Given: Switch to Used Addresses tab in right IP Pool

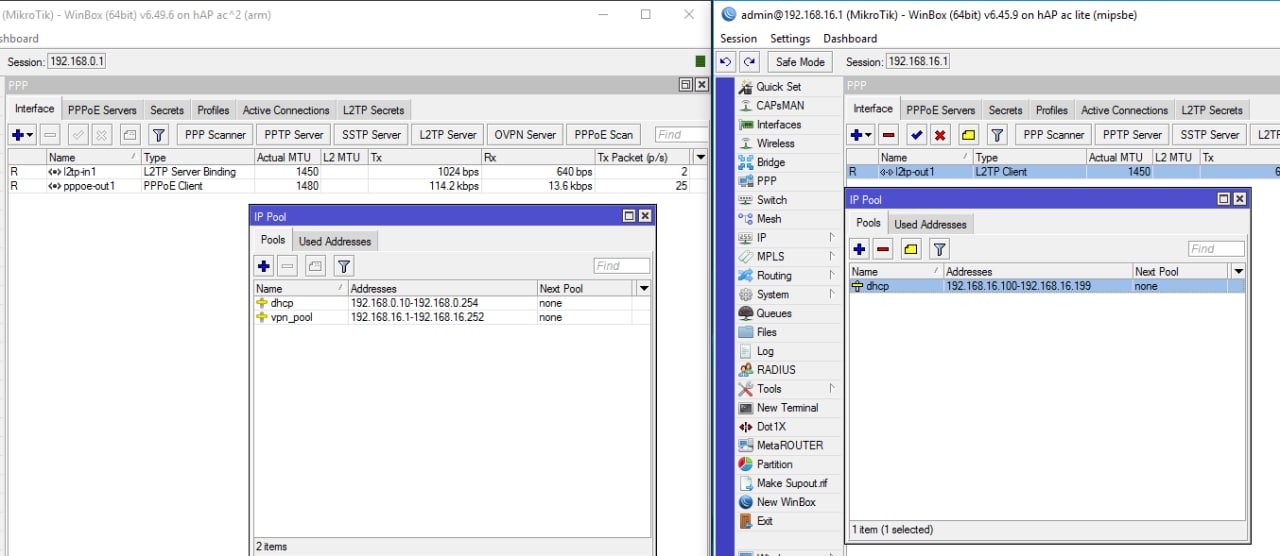Looking at the screenshot, I should click(x=930, y=224).
